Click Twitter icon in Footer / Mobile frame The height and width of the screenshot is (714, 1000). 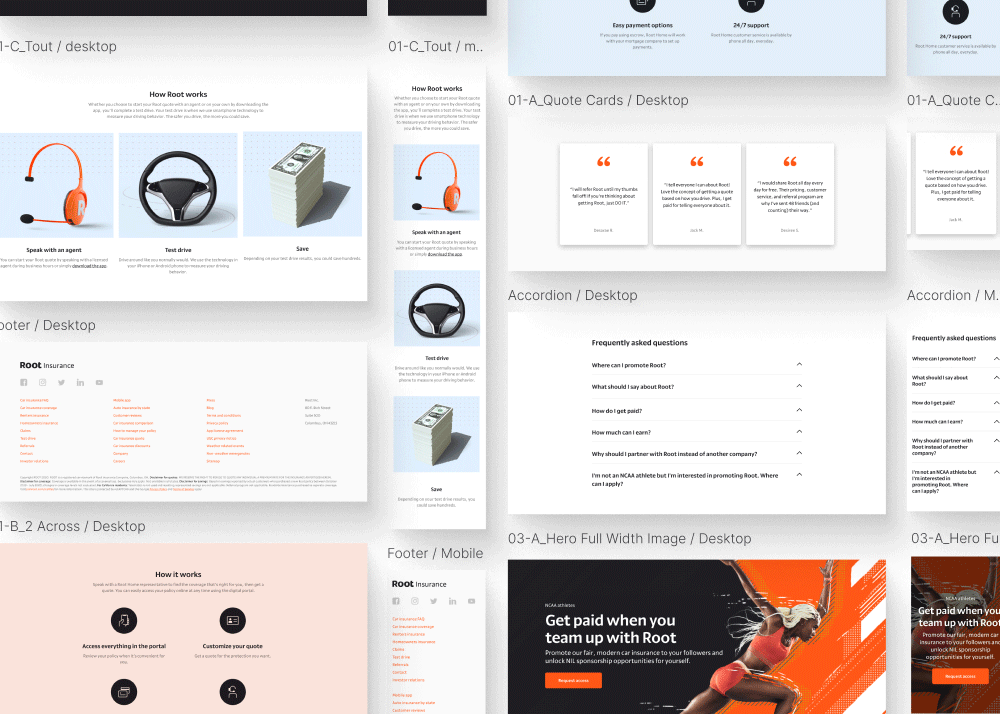(434, 601)
